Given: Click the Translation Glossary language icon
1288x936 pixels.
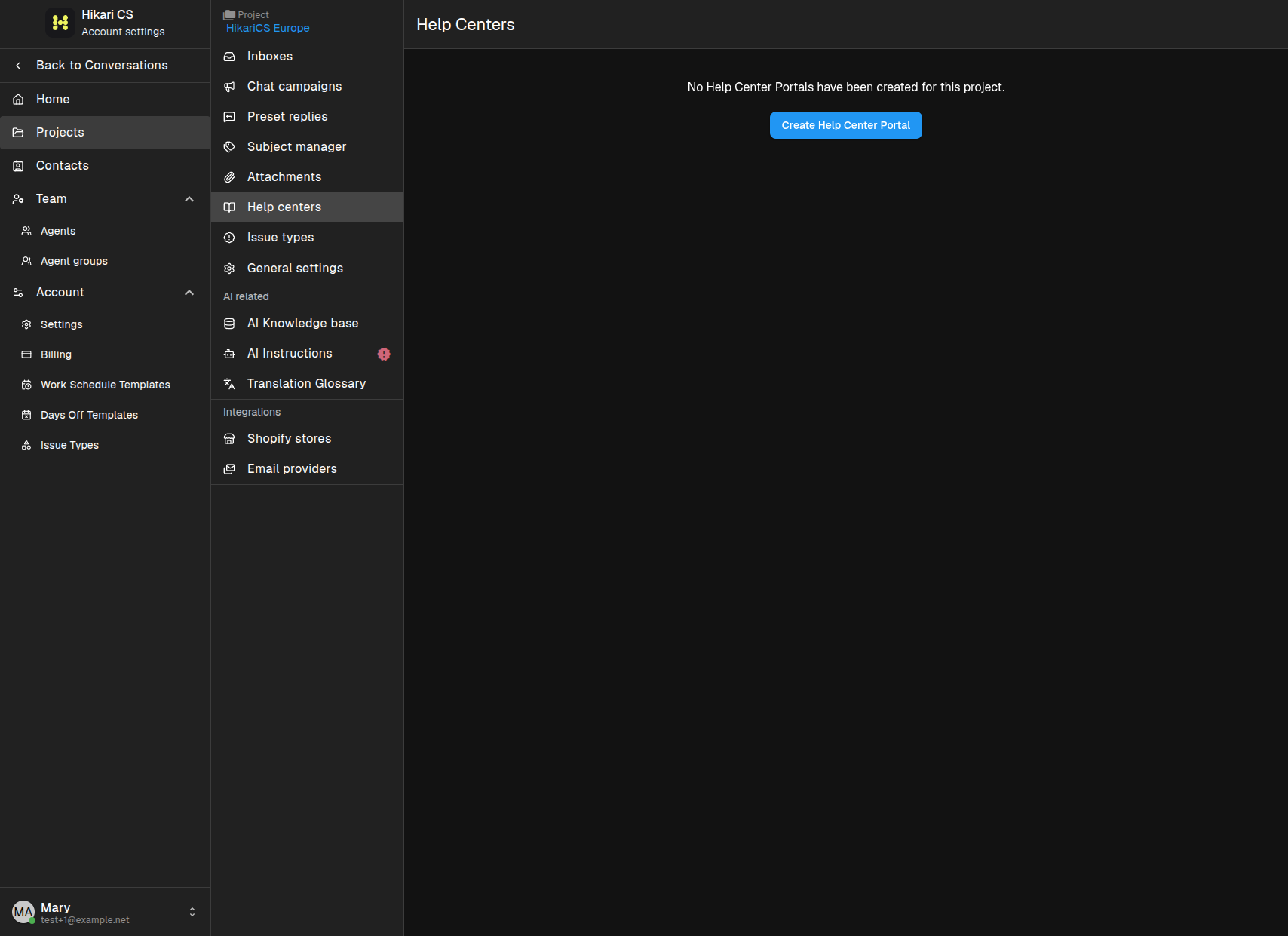Looking at the screenshot, I should coord(229,384).
